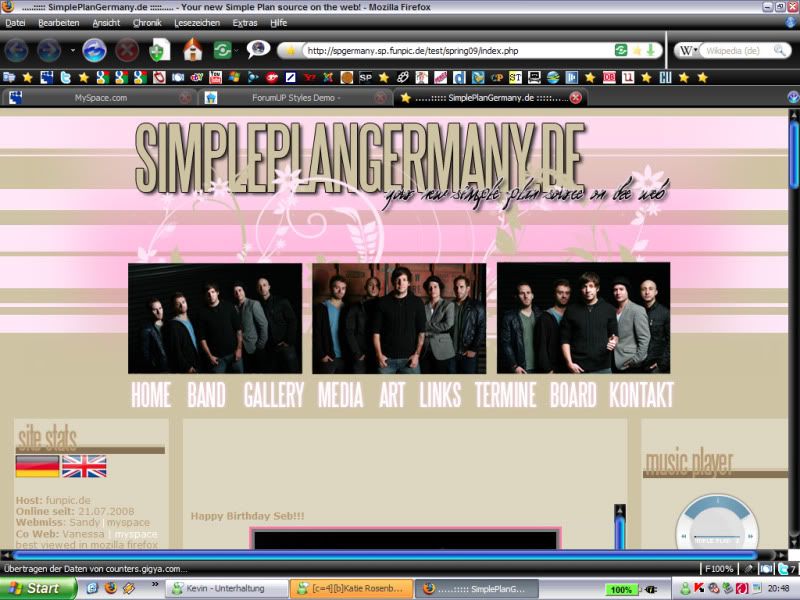
Task: Click the green shield security icon
Action: click(159, 51)
